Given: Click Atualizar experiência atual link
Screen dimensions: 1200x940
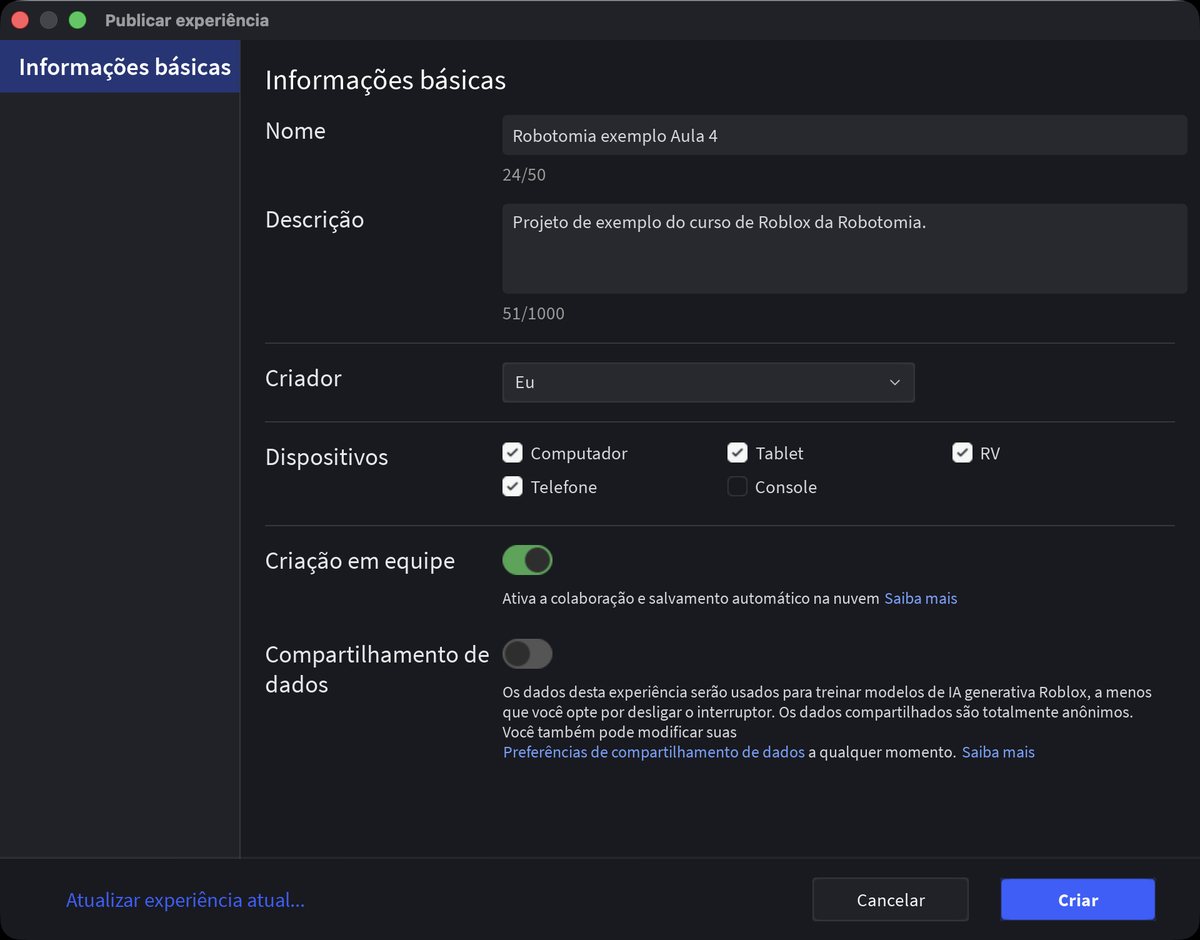Looking at the screenshot, I should click(185, 900).
